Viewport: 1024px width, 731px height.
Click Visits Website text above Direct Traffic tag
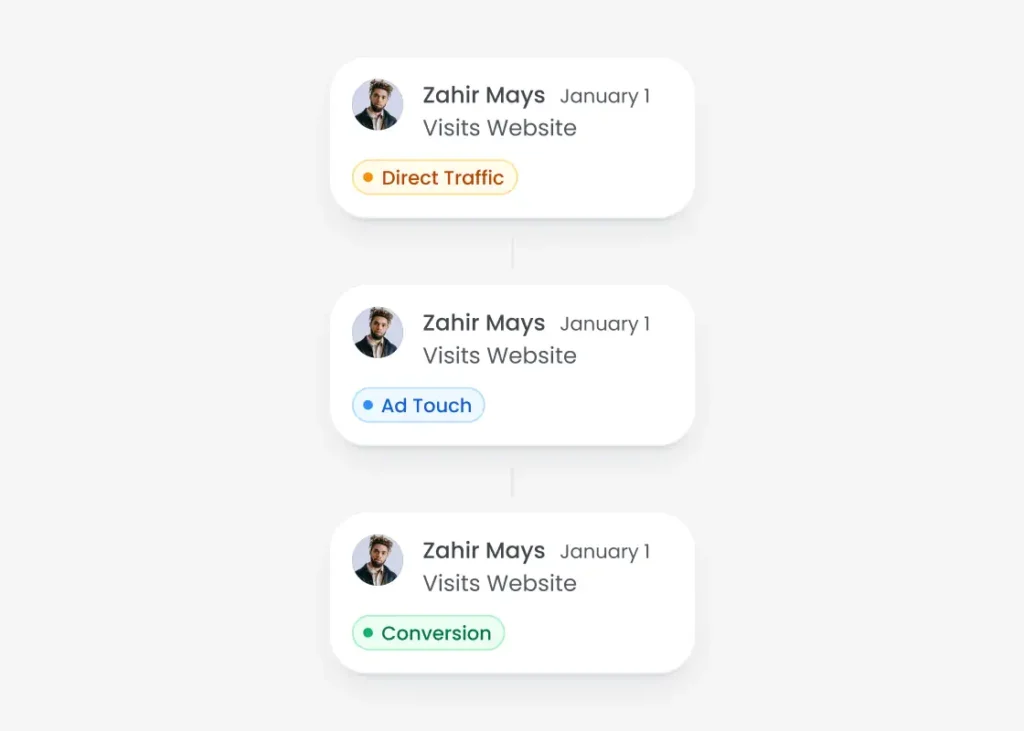[x=500, y=128]
